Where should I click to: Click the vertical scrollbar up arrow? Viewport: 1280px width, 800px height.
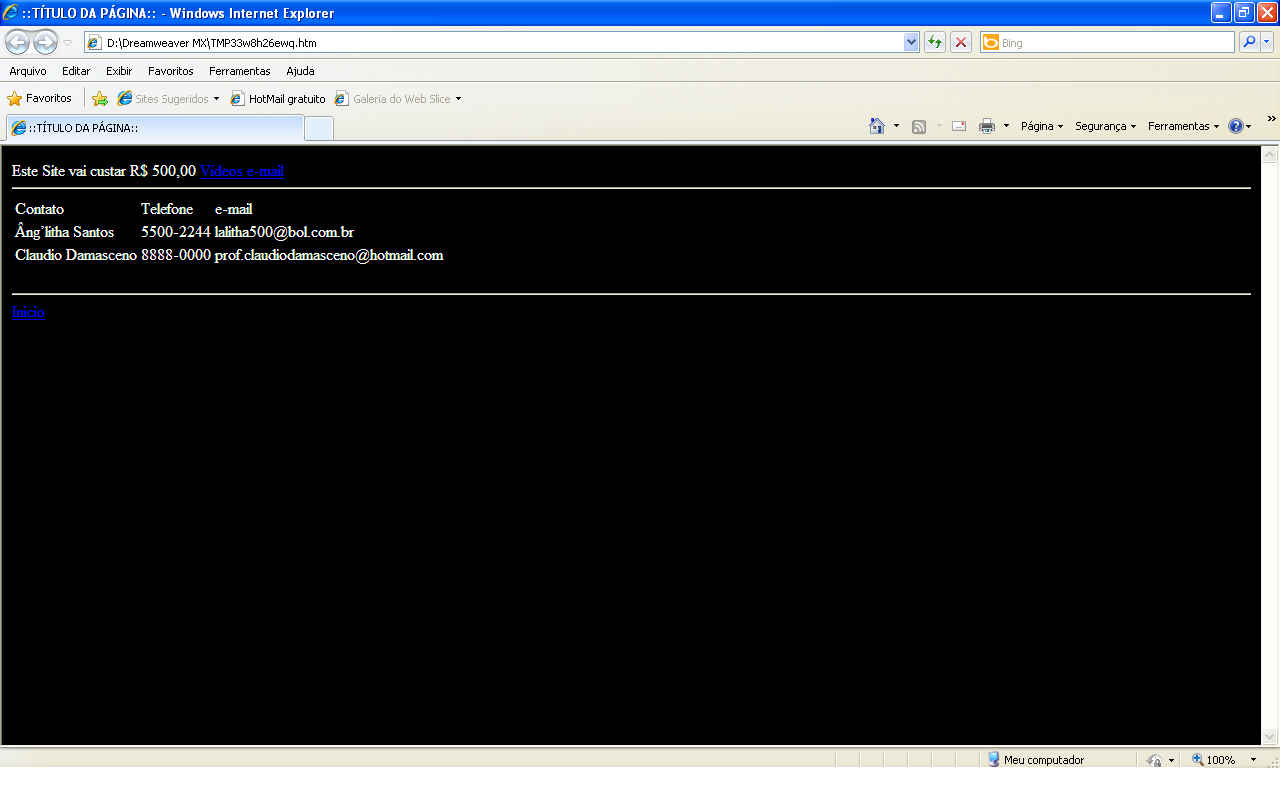1270,154
